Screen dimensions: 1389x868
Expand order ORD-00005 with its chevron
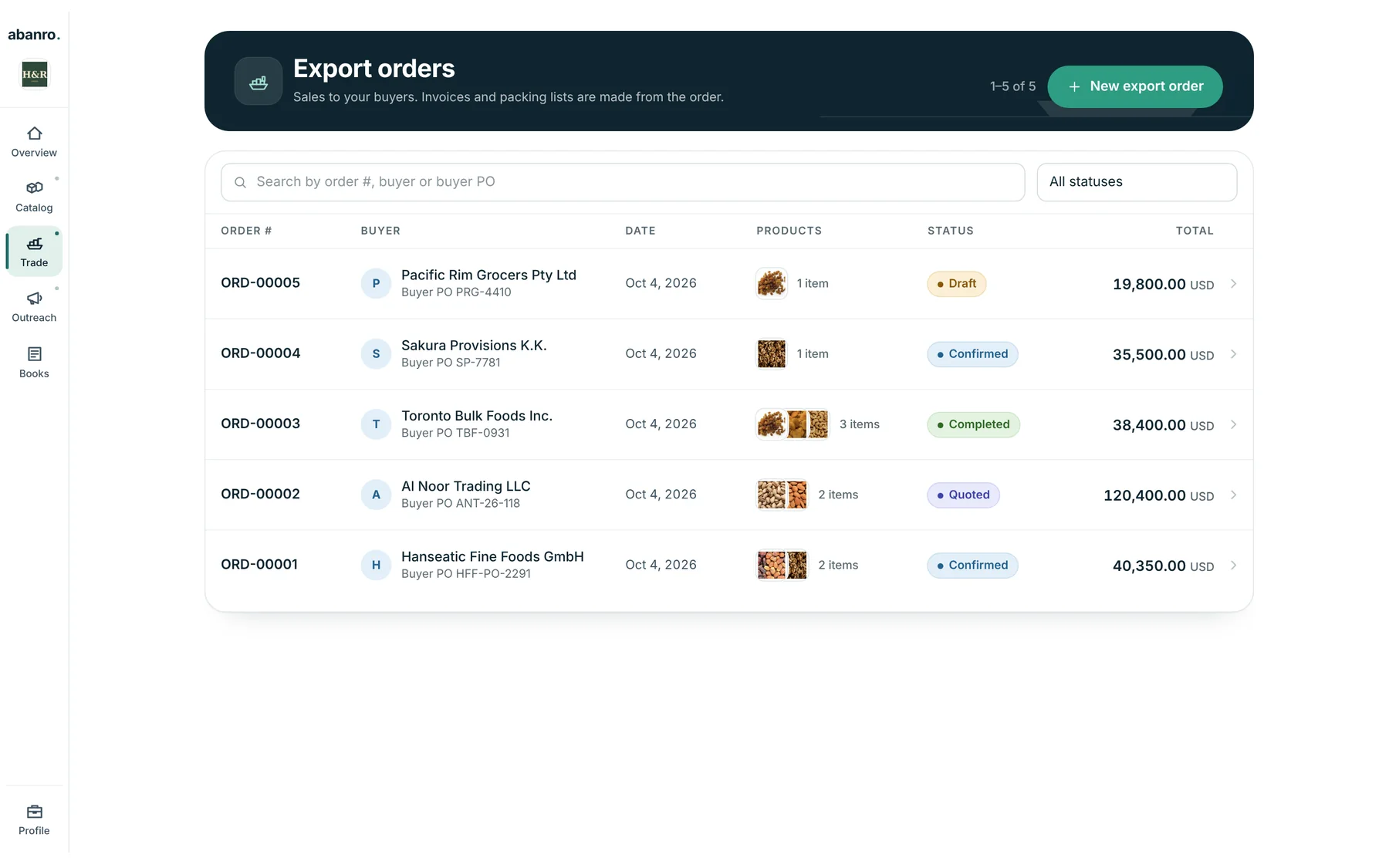coord(1233,284)
